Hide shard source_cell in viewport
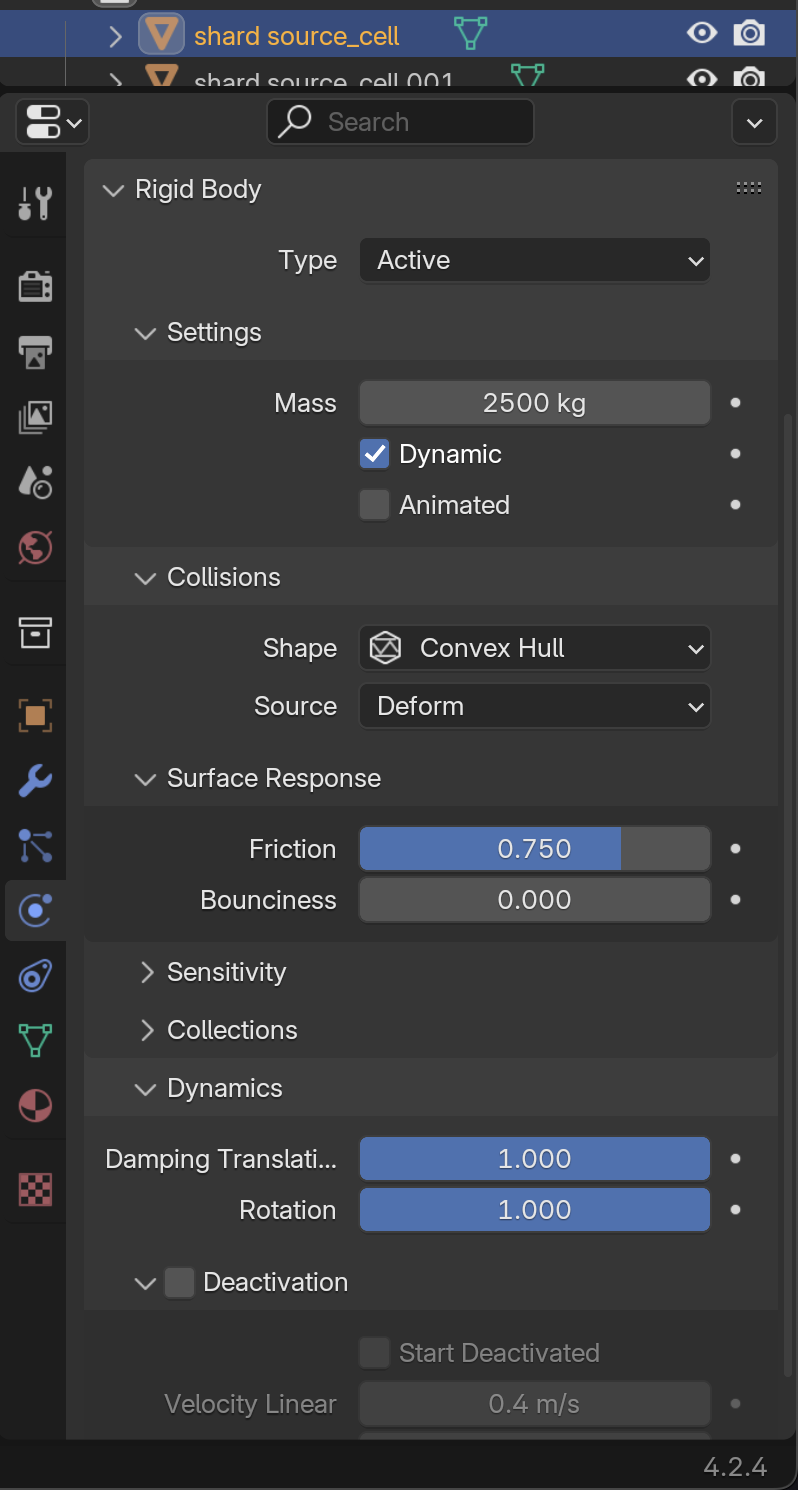 [x=702, y=33]
